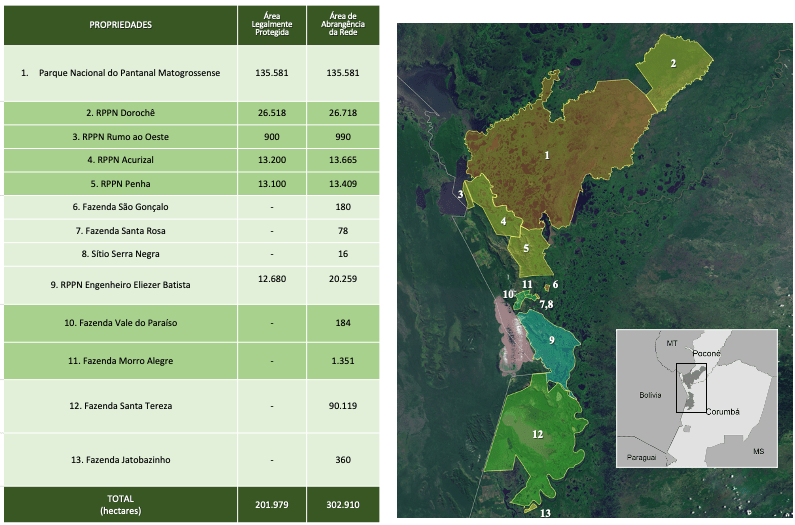
Task: Click the brown map region labeled 1
Action: pyautogui.click(x=546, y=155)
